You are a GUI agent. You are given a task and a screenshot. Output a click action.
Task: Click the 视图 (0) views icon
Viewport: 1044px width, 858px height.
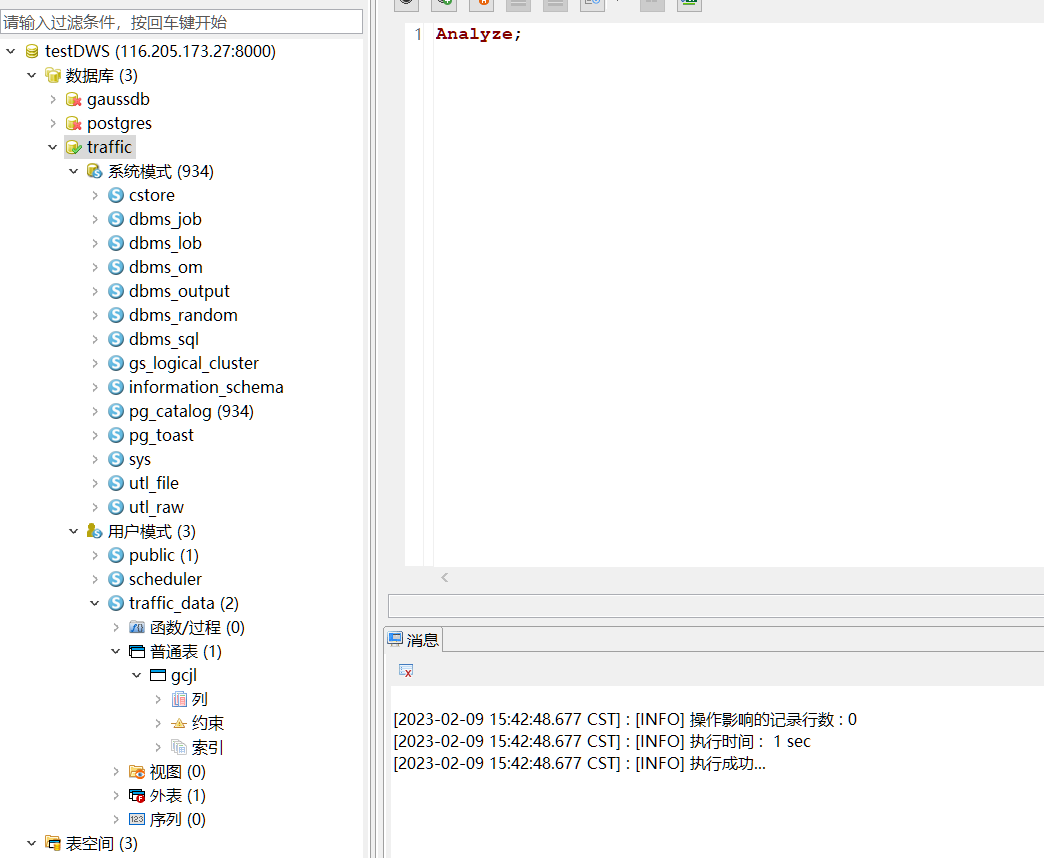click(x=136, y=771)
